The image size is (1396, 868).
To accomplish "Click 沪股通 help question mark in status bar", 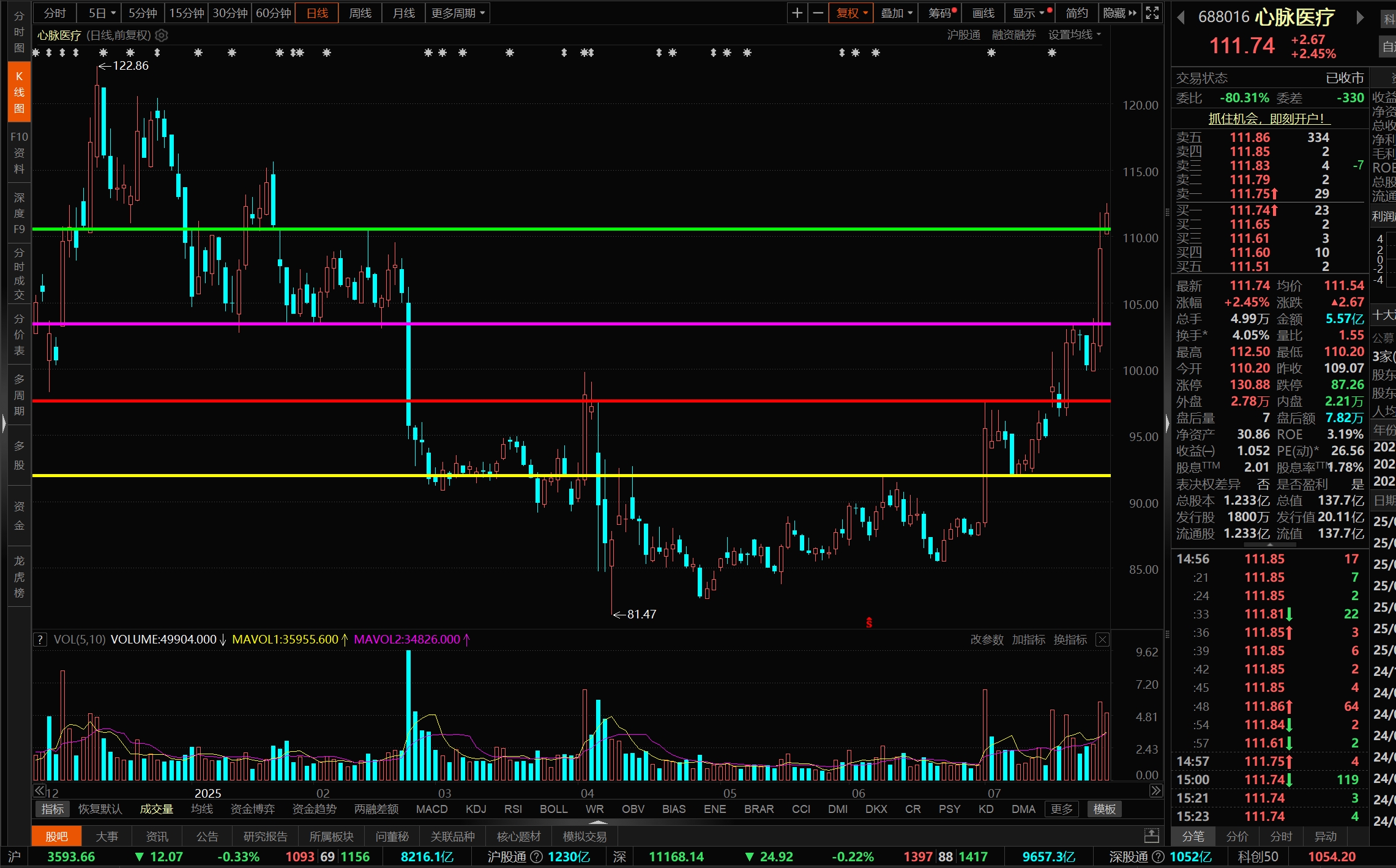I will (536, 857).
